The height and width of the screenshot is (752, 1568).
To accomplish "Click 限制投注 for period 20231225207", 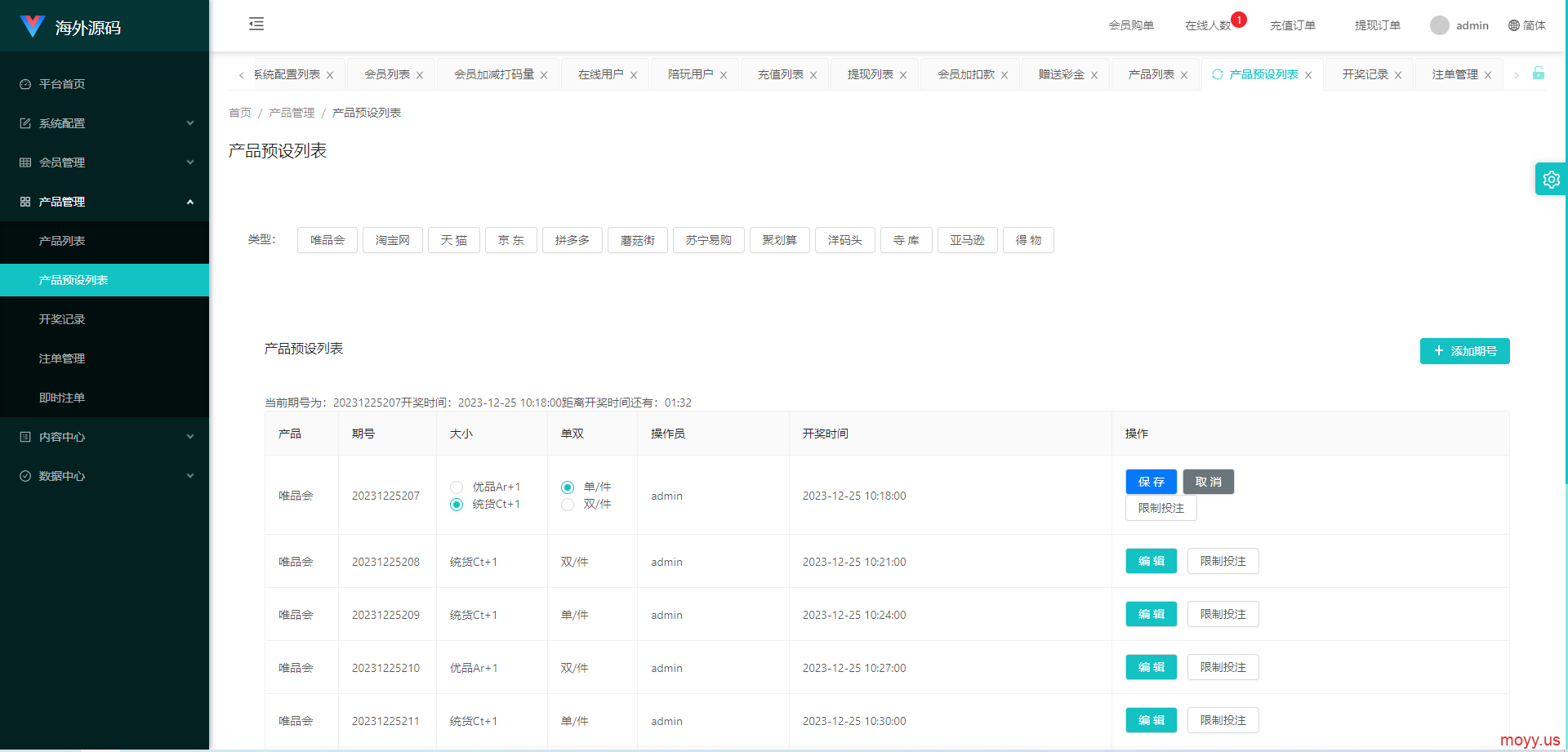I will pos(1160,508).
